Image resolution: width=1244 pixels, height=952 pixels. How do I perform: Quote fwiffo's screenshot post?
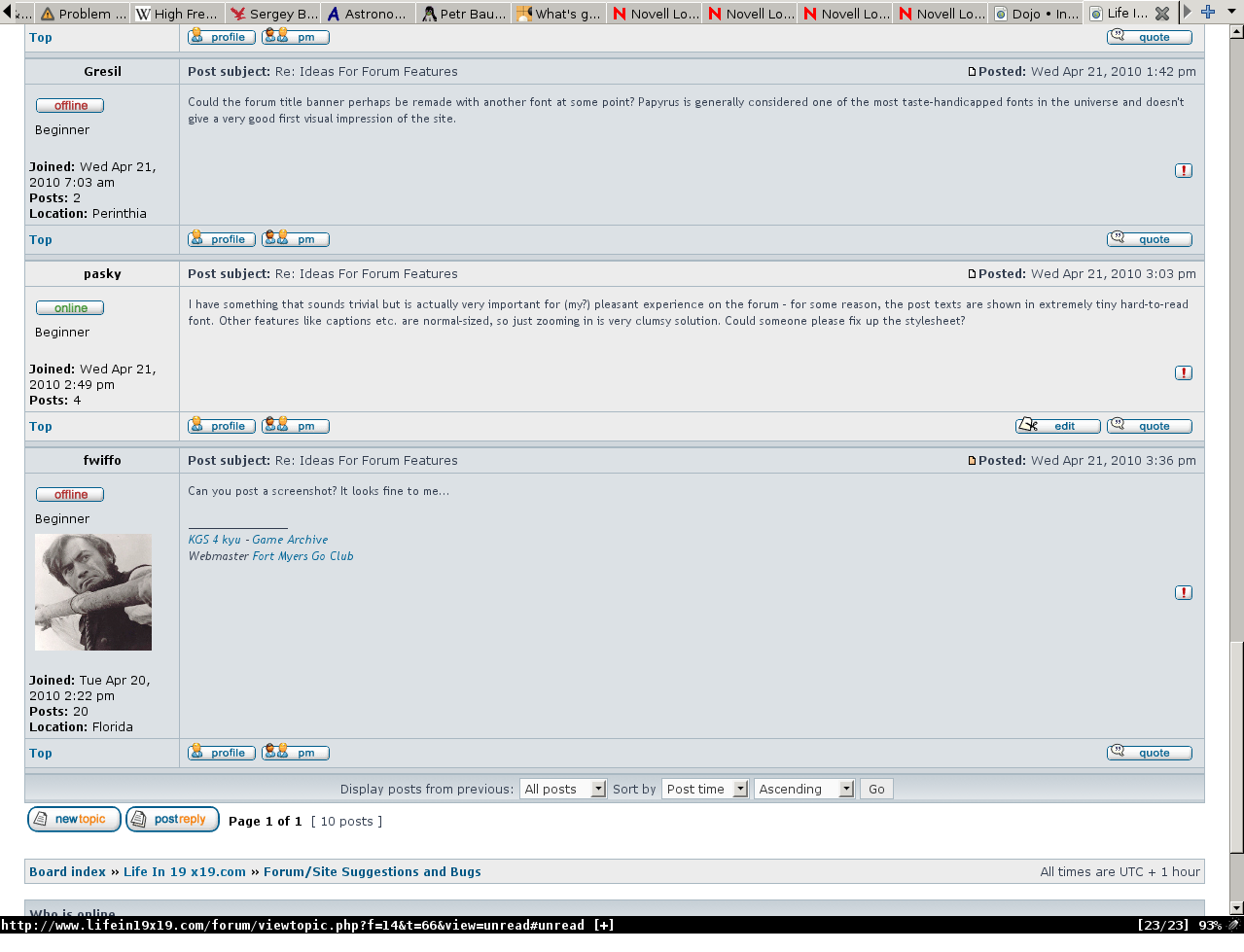[x=1149, y=752]
